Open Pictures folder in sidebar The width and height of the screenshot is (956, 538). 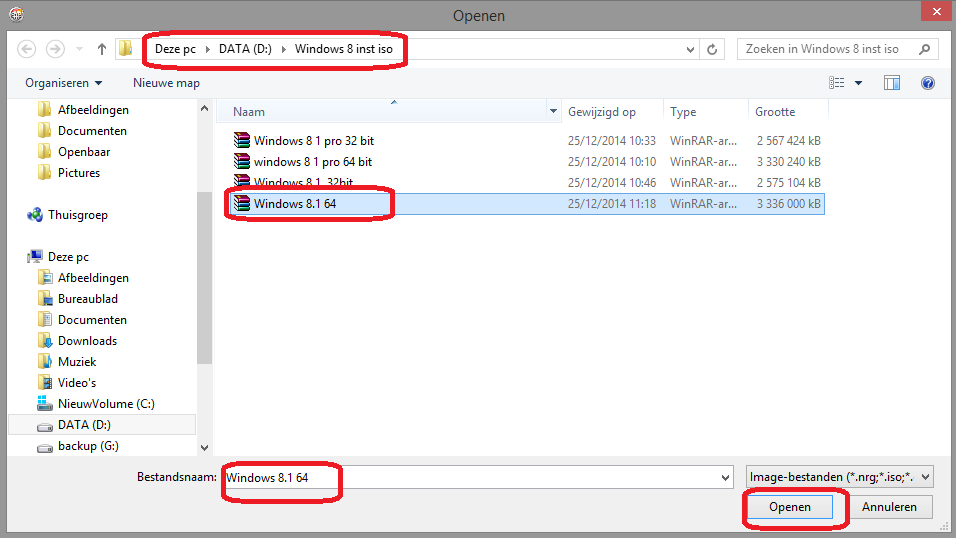click(79, 173)
